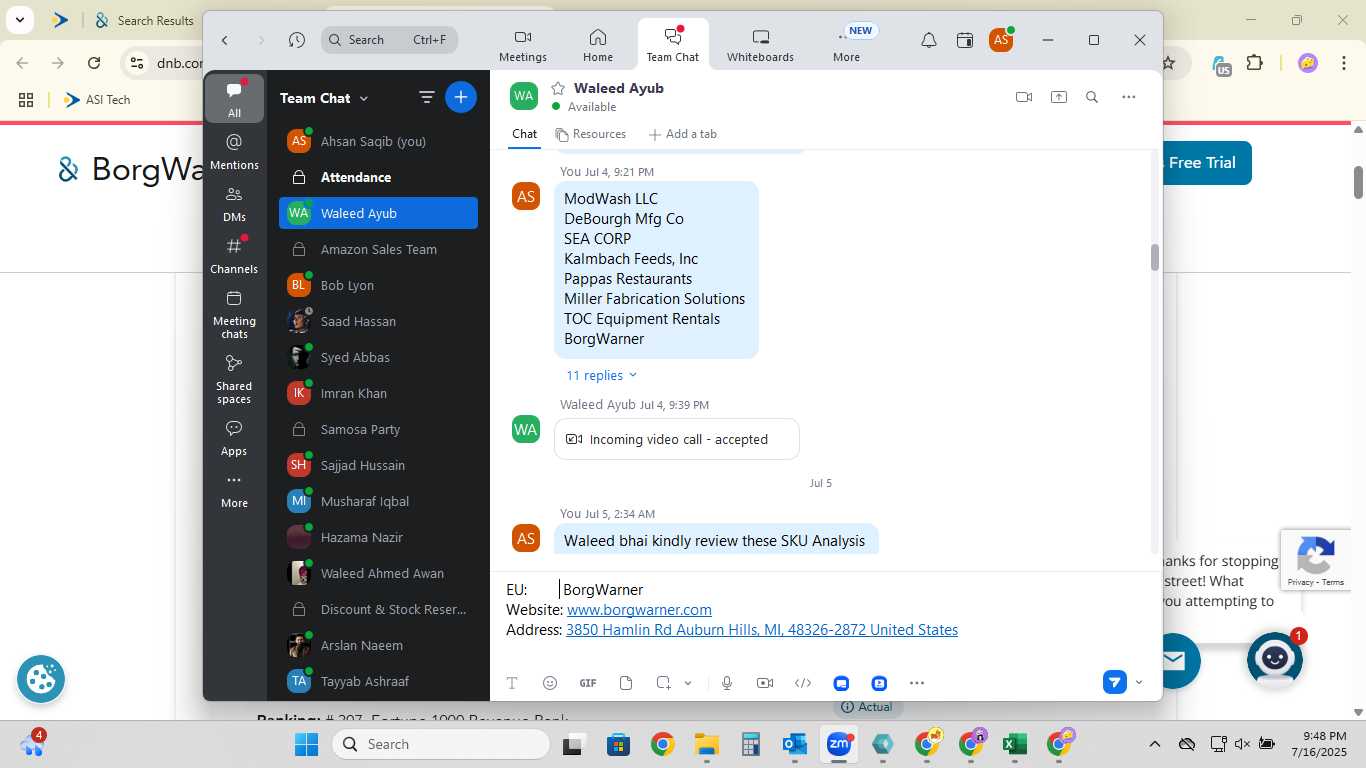Start a video call with Waleed Ayub

pyautogui.click(x=1024, y=97)
